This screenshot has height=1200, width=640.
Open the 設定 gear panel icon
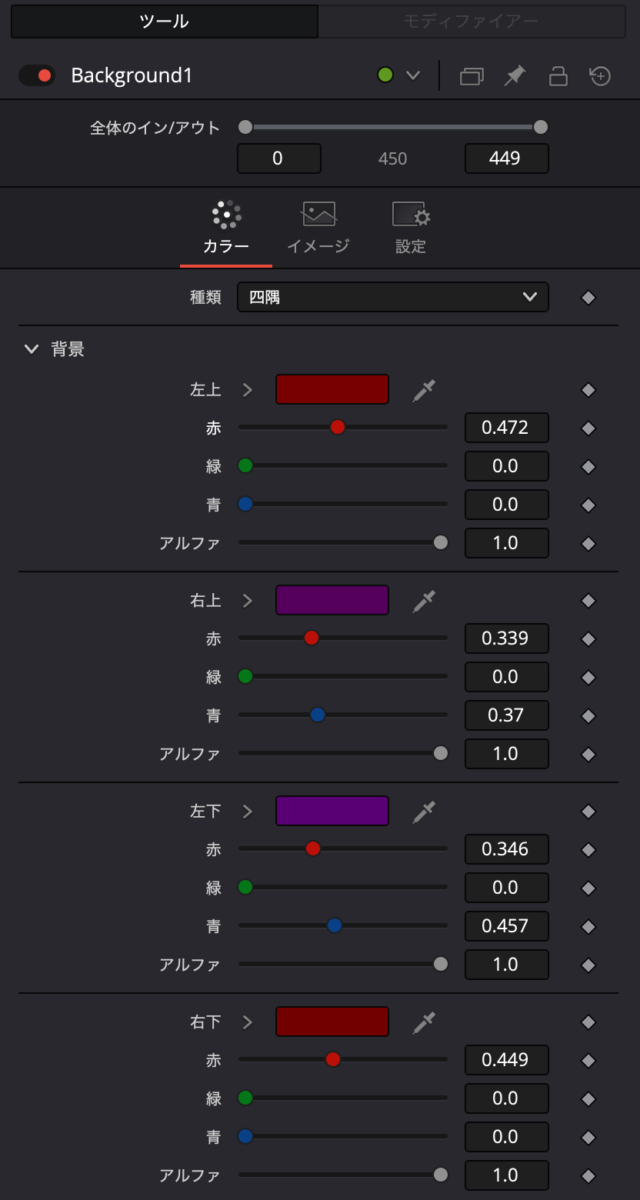pyautogui.click(x=410, y=212)
